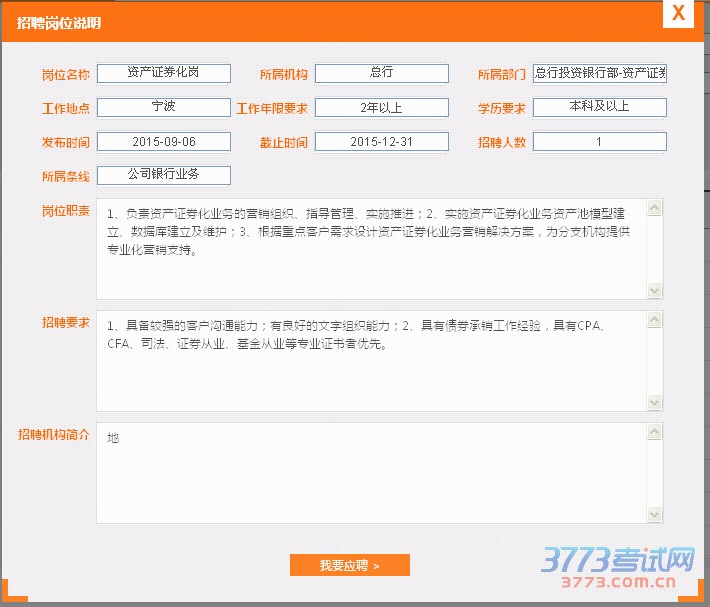Click the 工作年限要求 field showing 2年以上
The height and width of the screenshot is (607, 710).
click(381, 107)
